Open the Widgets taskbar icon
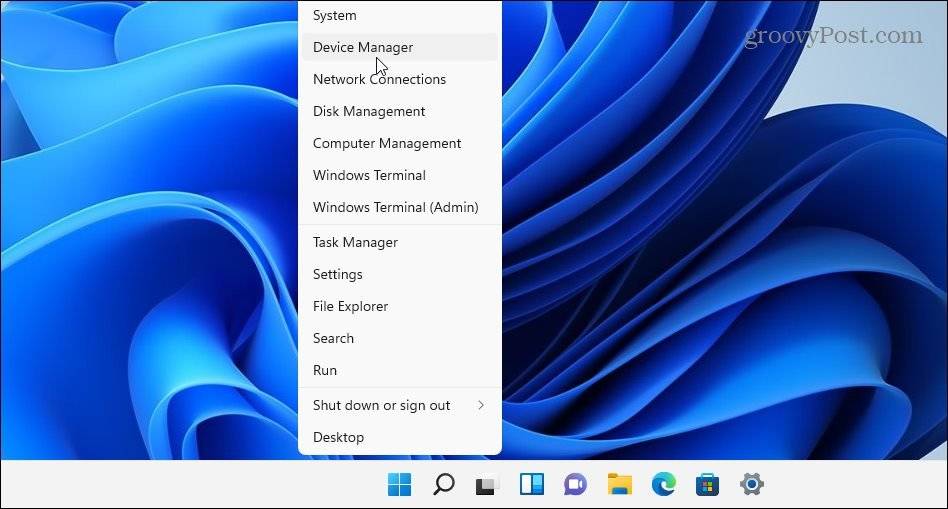The width and height of the screenshot is (948, 509). [x=531, y=484]
